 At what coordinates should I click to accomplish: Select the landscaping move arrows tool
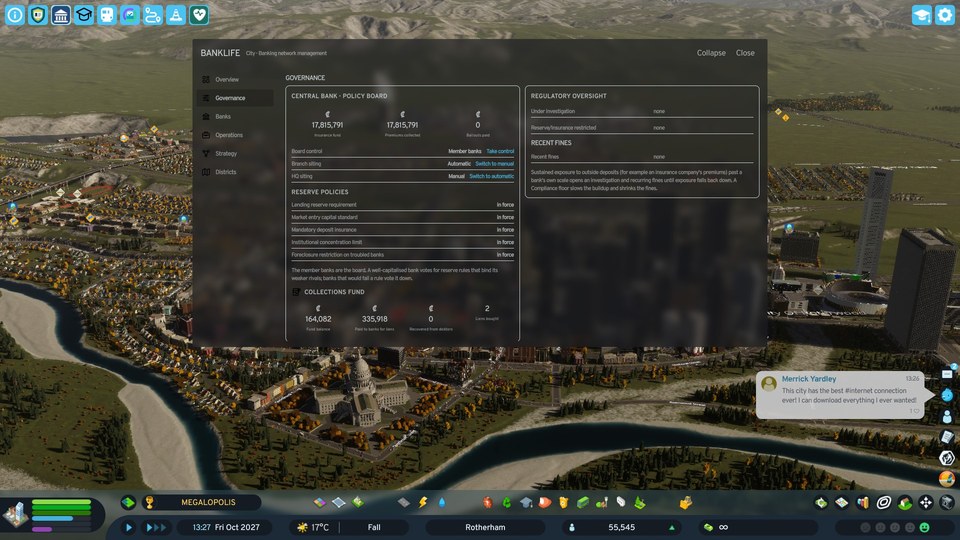(926, 503)
